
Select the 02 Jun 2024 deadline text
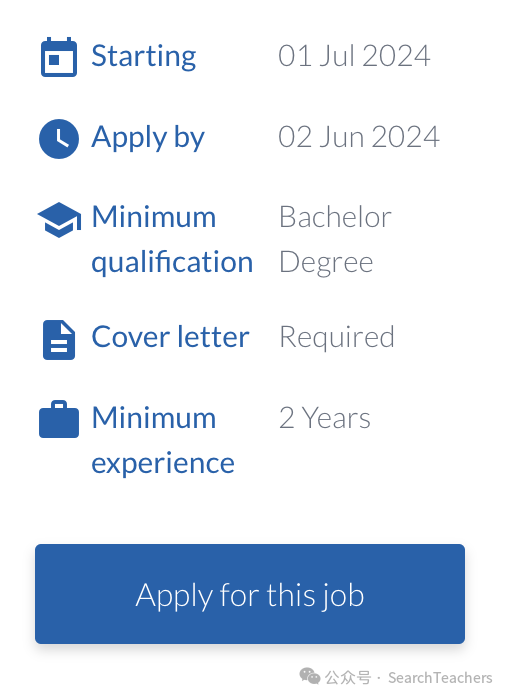point(359,137)
